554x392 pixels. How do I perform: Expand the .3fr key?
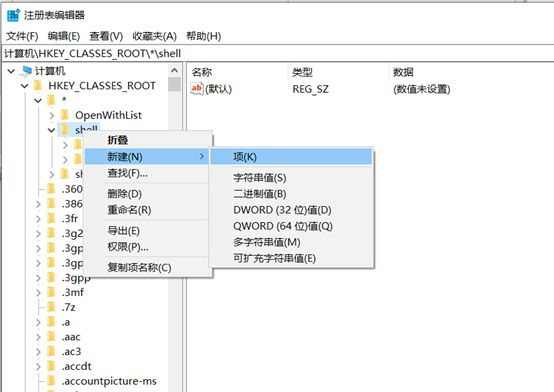(x=38, y=219)
